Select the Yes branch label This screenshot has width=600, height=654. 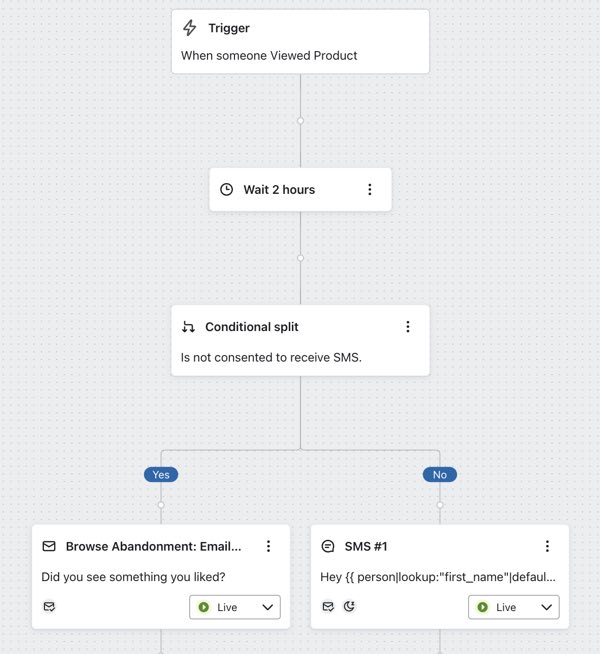pyautogui.click(x=161, y=475)
